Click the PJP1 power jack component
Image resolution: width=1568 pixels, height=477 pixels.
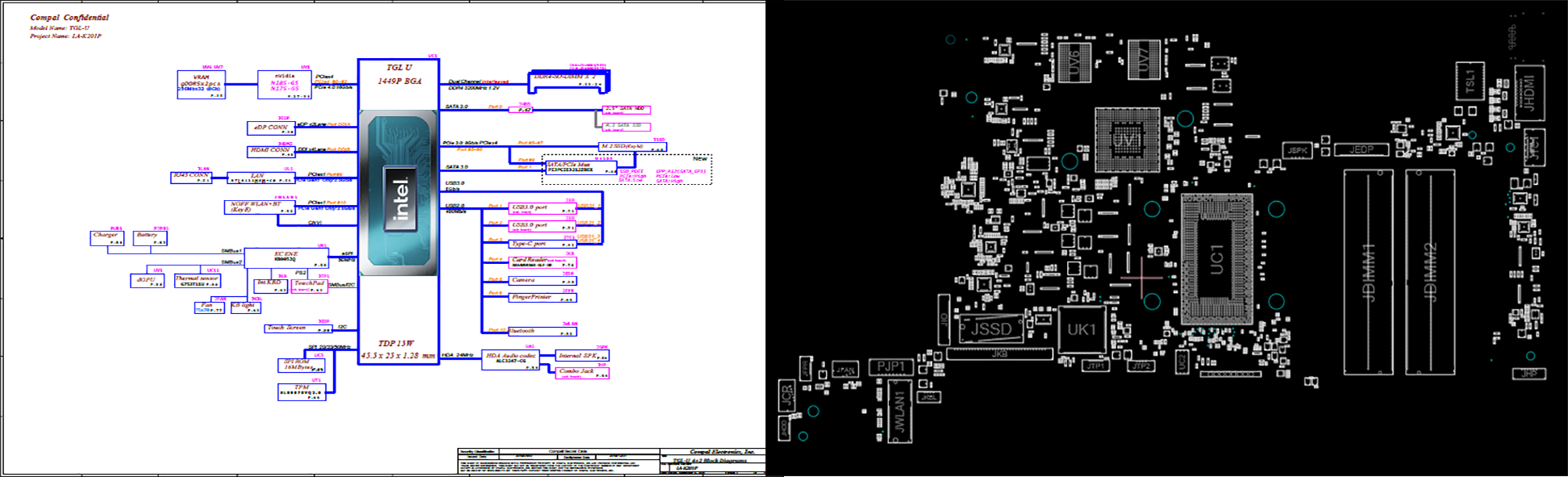click(890, 366)
